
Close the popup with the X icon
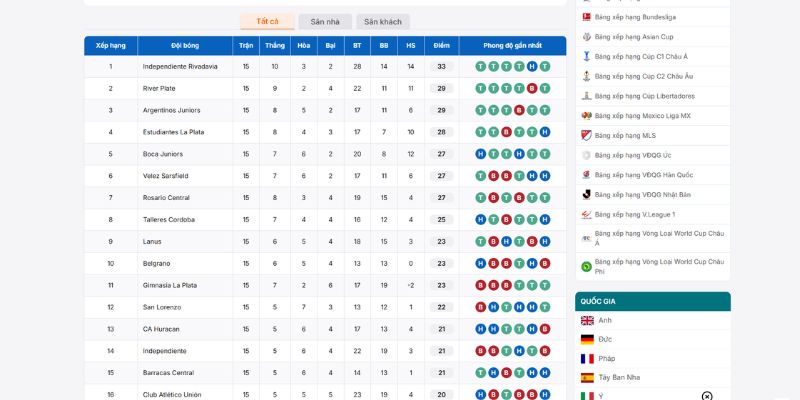click(x=707, y=396)
